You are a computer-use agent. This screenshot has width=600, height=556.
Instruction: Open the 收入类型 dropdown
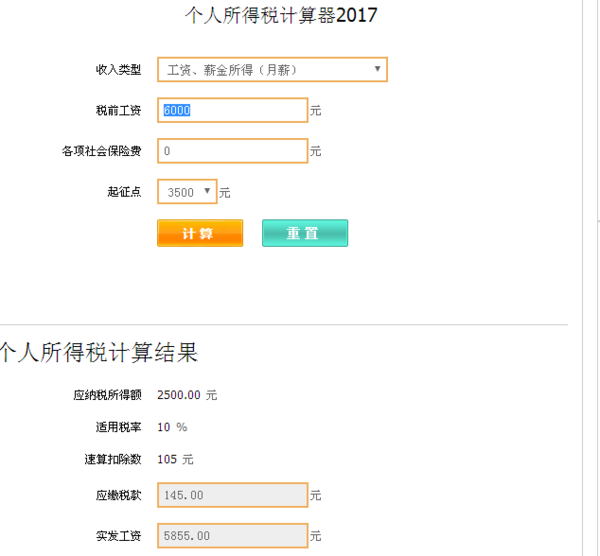point(272,70)
